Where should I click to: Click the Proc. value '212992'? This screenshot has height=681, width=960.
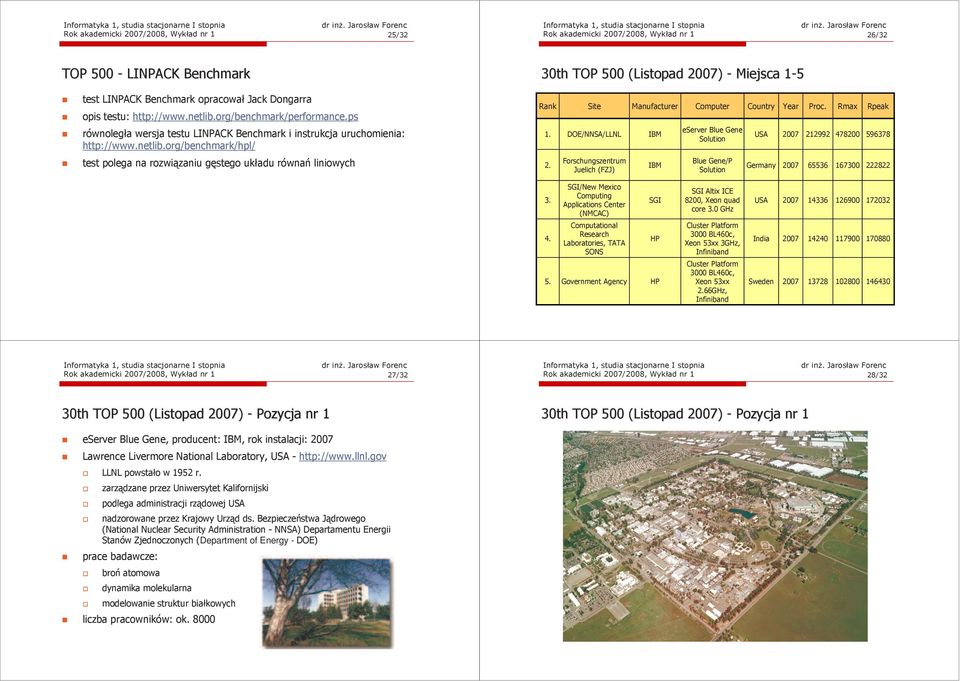tap(817, 134)
